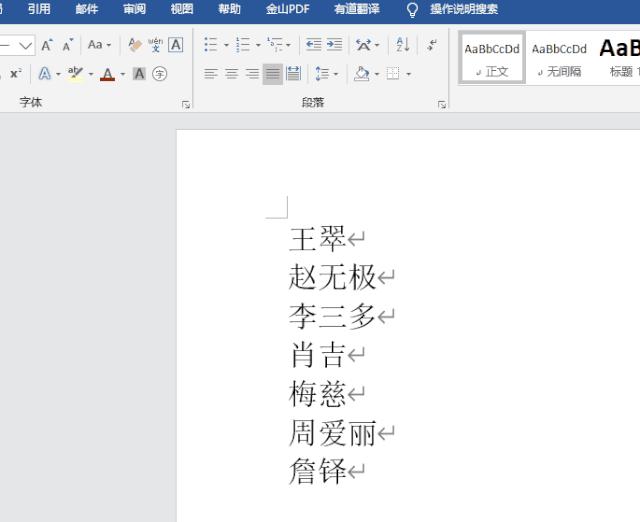The image size is (640, 522).
Task: Open the 邮件 tab
Action: [87, 9]
